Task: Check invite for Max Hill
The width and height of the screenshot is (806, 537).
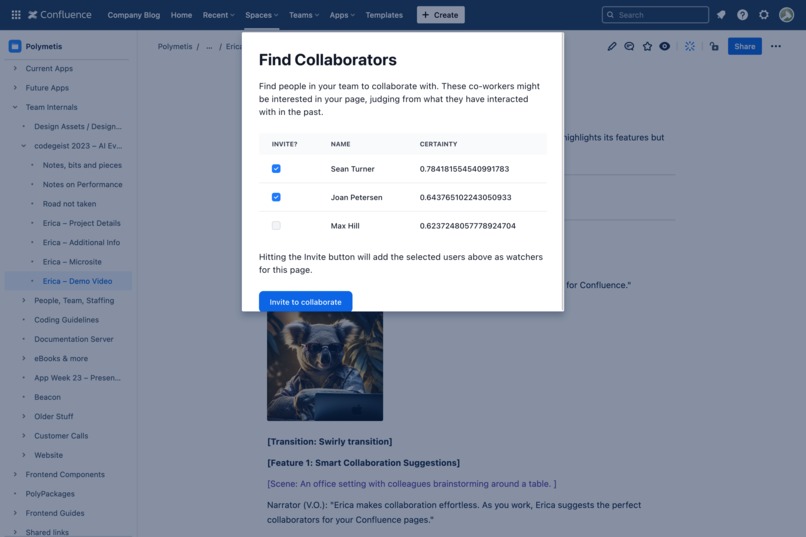Action: [x=276, y=225]
